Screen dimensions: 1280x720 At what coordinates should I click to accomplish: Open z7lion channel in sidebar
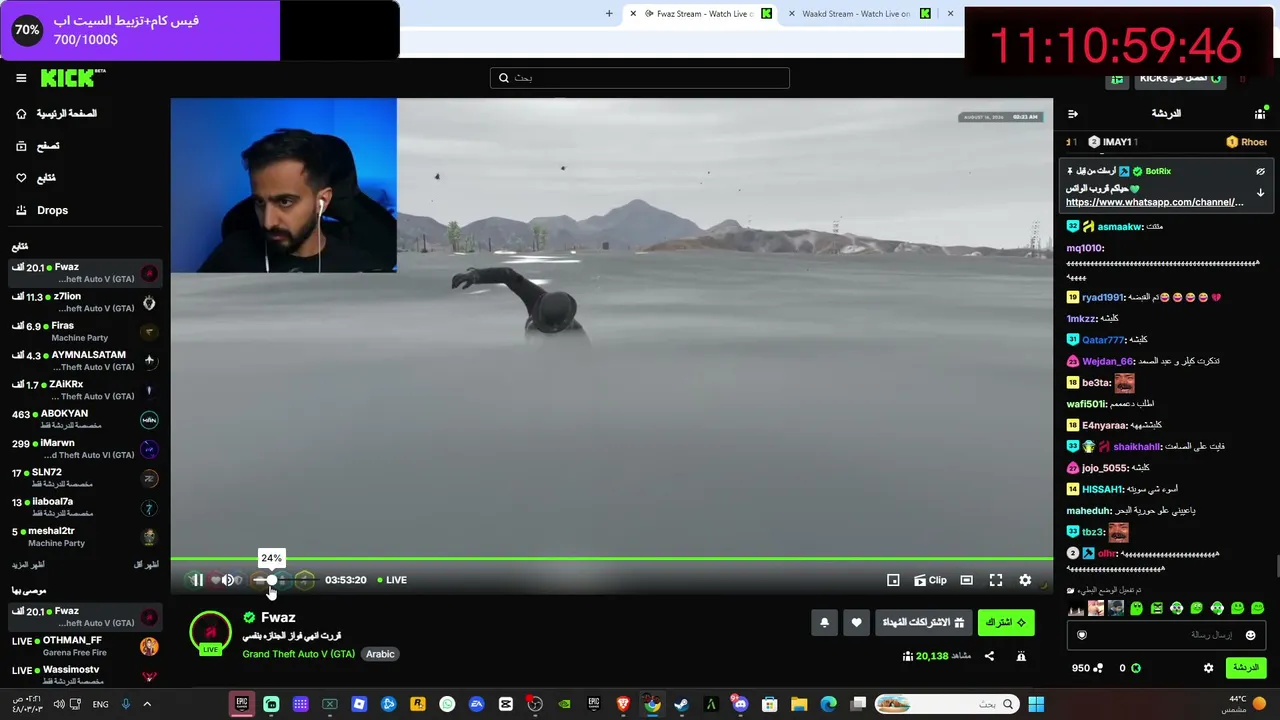click(85, 302)
